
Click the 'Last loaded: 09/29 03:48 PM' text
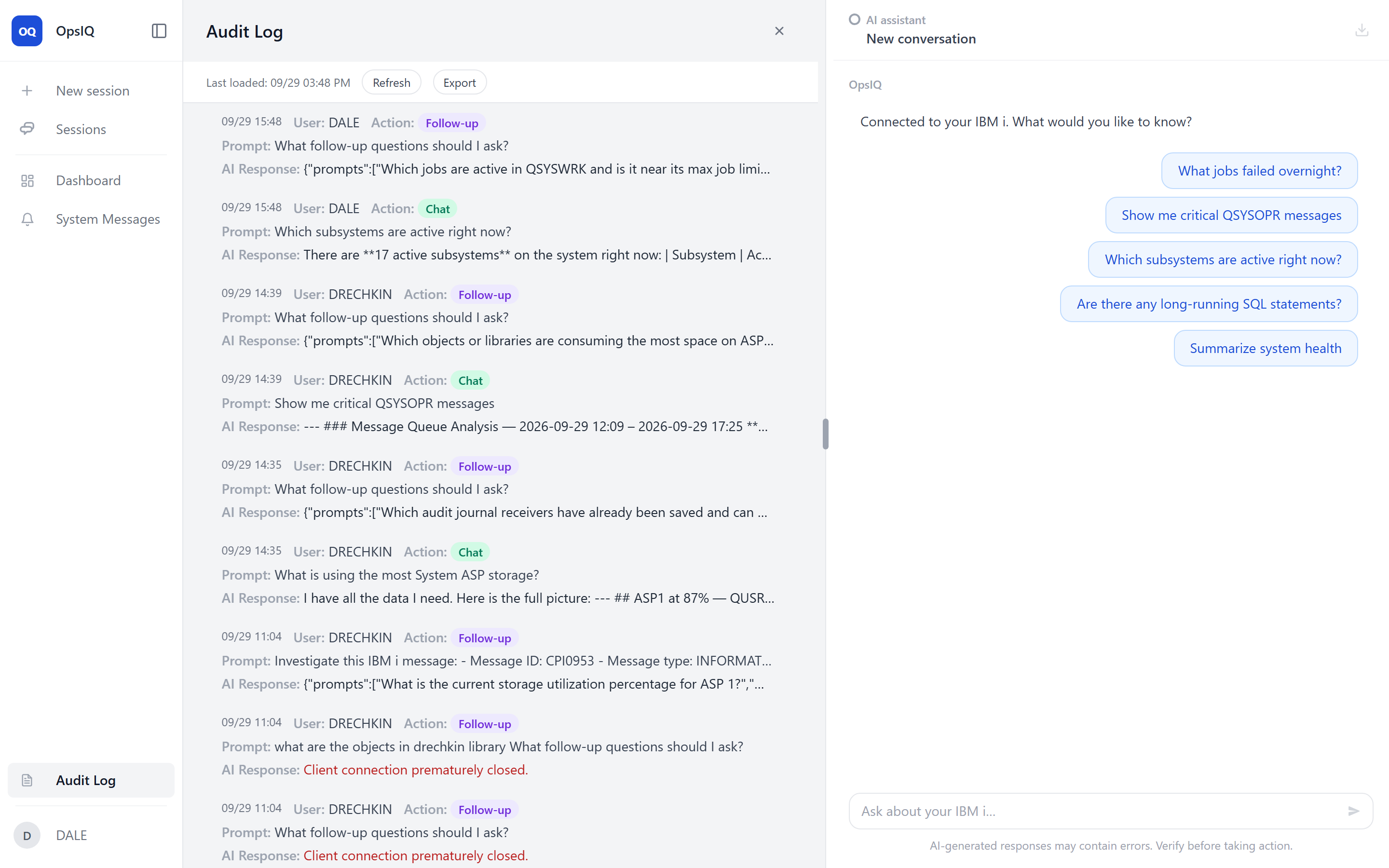click(x=278, y=82)
